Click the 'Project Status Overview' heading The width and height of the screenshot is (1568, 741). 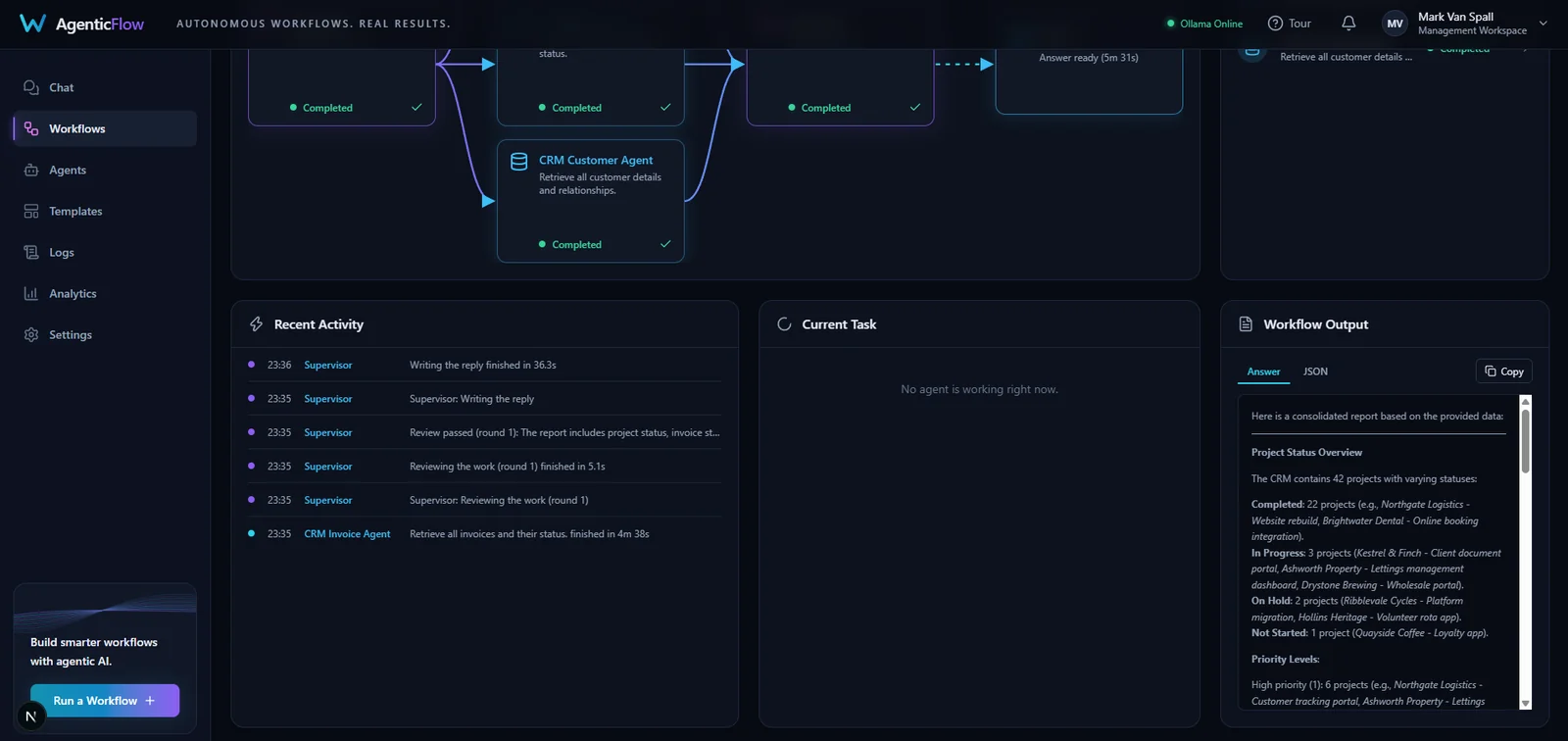1306,453
